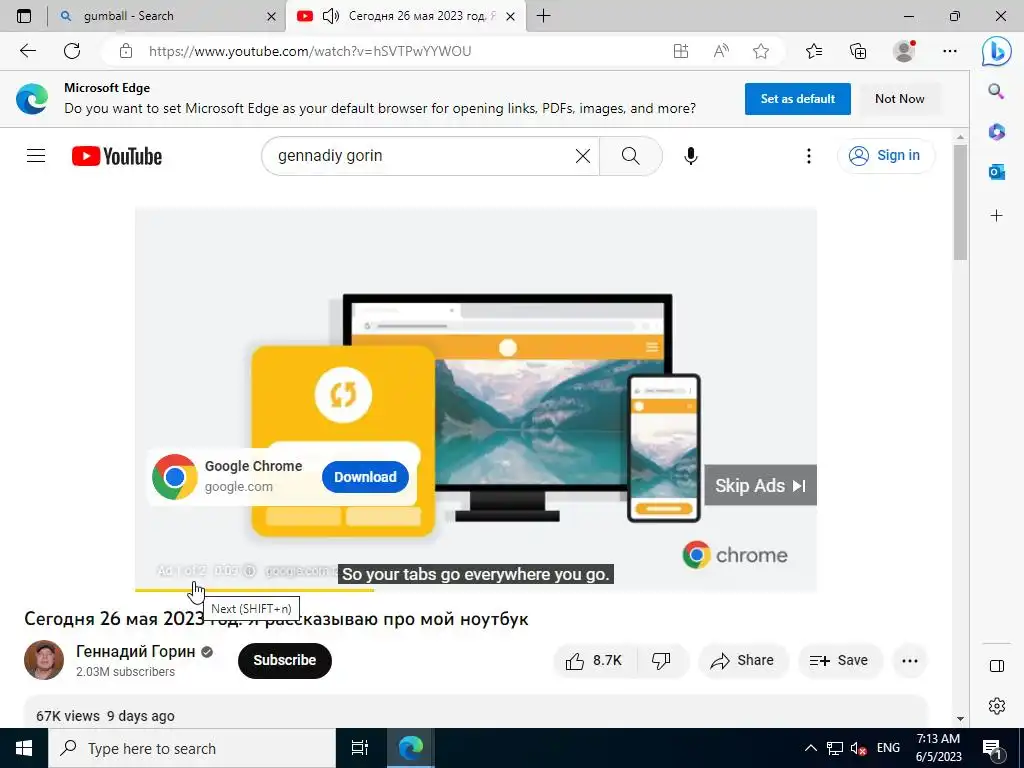Save the video to a playlist
1024x768 pixels.
[839, 661]
